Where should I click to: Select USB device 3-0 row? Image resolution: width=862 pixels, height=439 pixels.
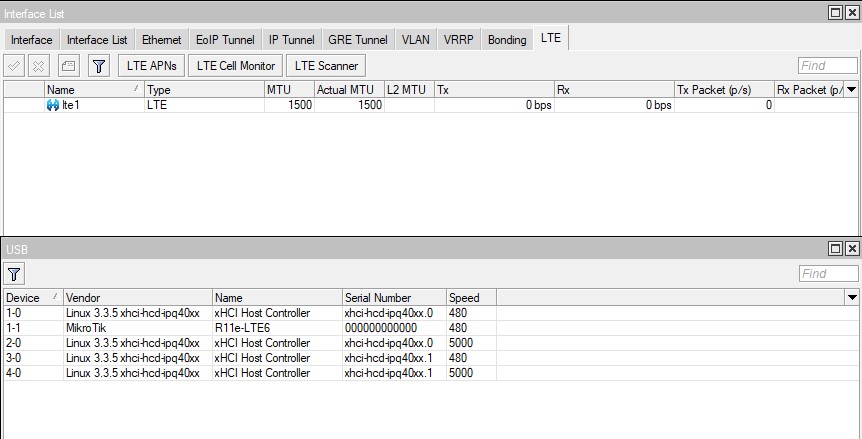[x=430, y=358]
